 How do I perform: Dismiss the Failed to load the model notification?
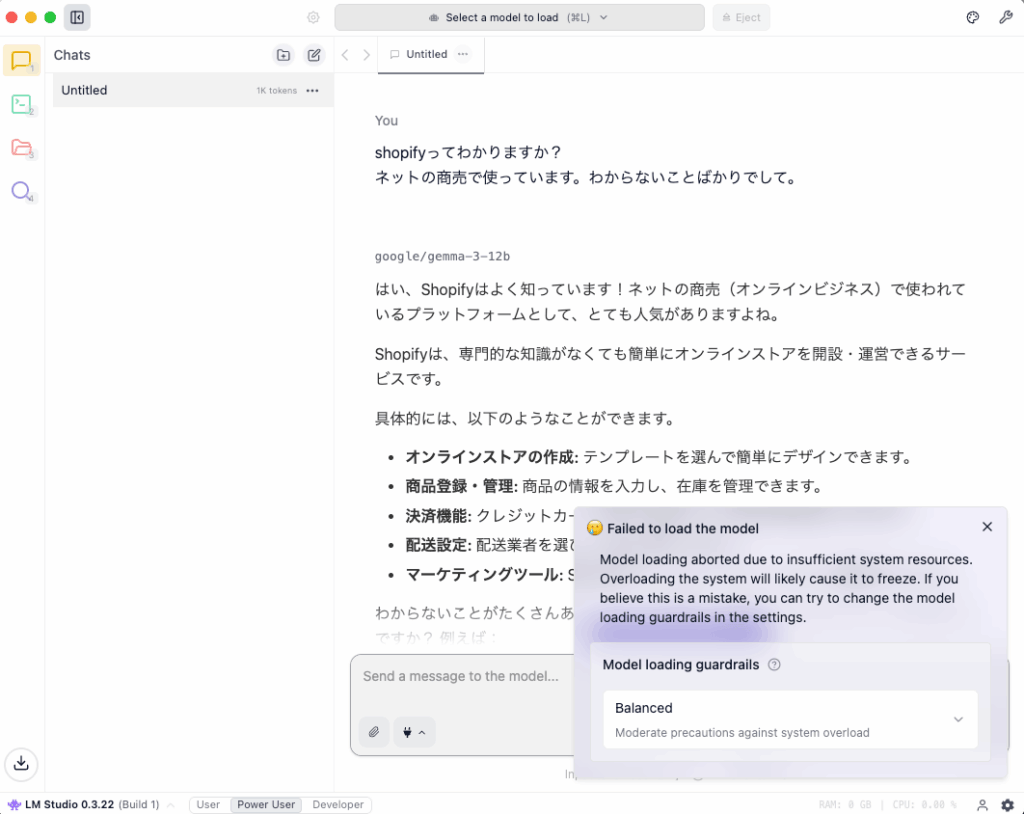point(987,527)
